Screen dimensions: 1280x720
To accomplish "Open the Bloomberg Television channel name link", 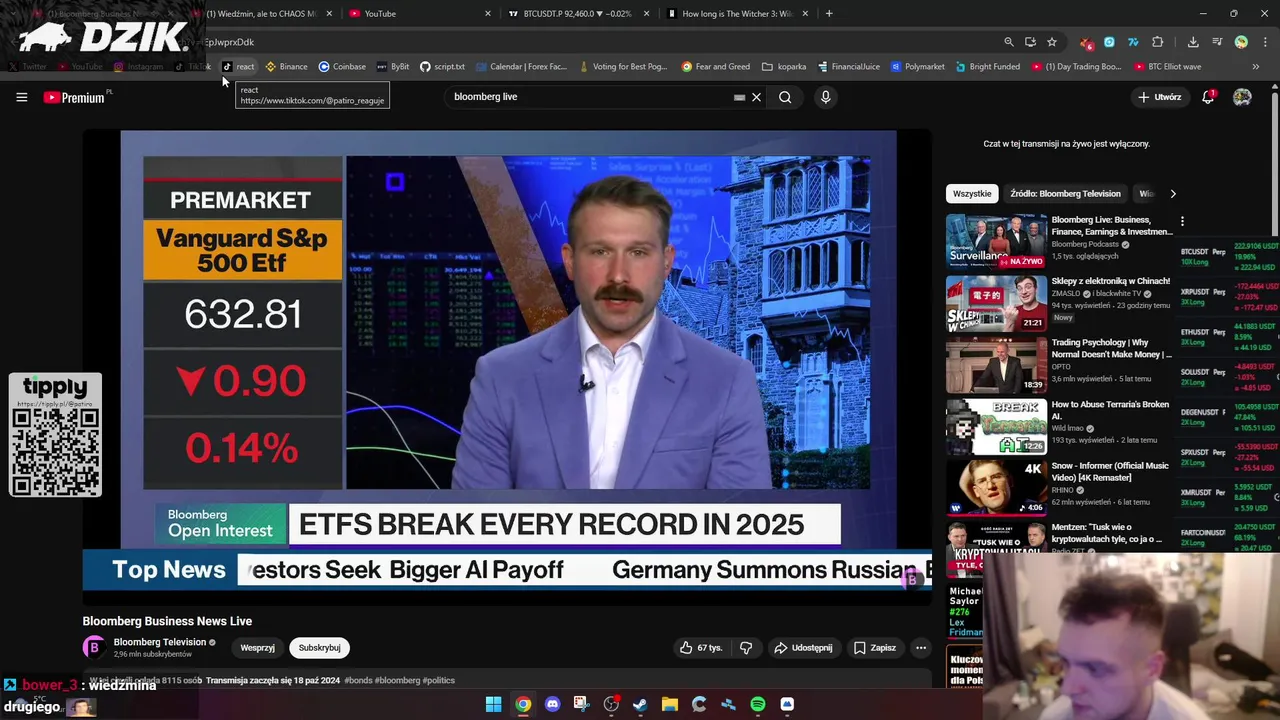I will pos(160,642).
